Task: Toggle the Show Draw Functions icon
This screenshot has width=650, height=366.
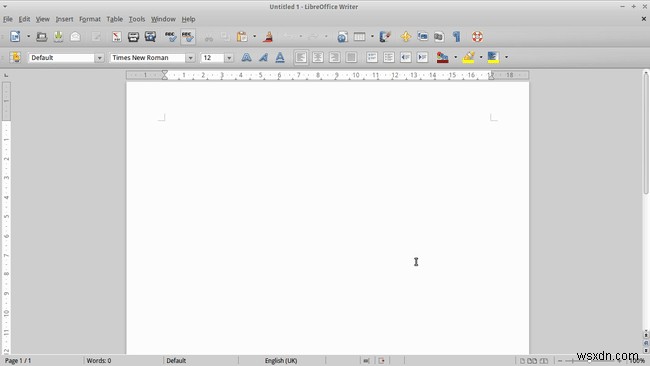Action: click(386, 36)
